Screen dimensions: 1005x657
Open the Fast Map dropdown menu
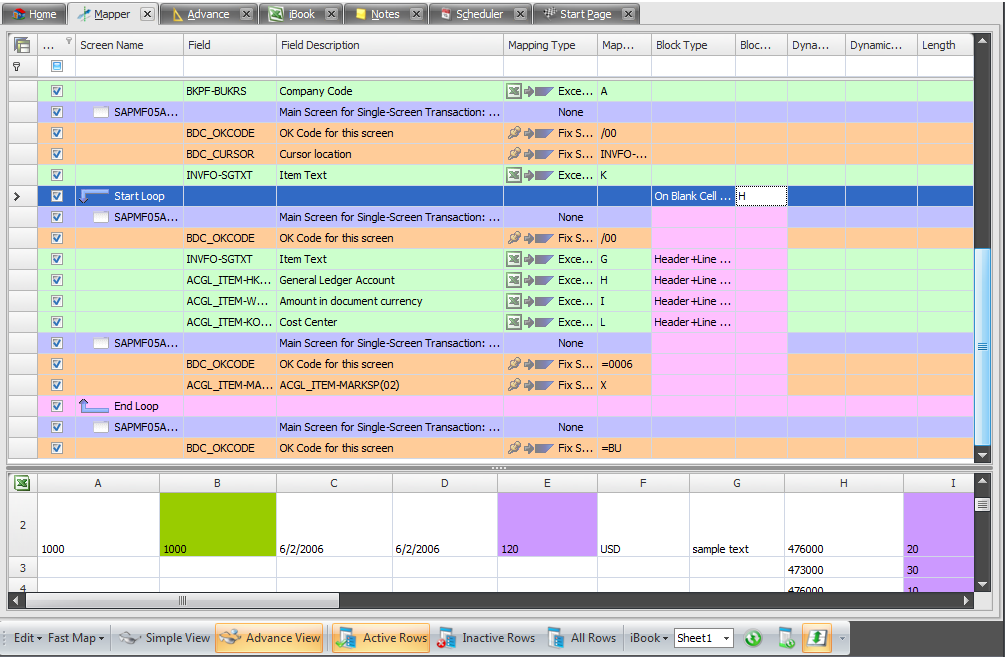76,638
